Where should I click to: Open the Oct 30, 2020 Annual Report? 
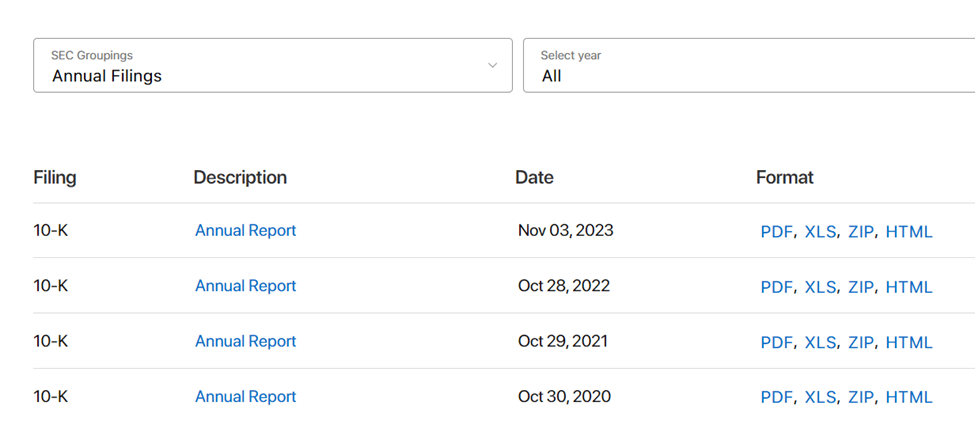(x=245, y=397)
